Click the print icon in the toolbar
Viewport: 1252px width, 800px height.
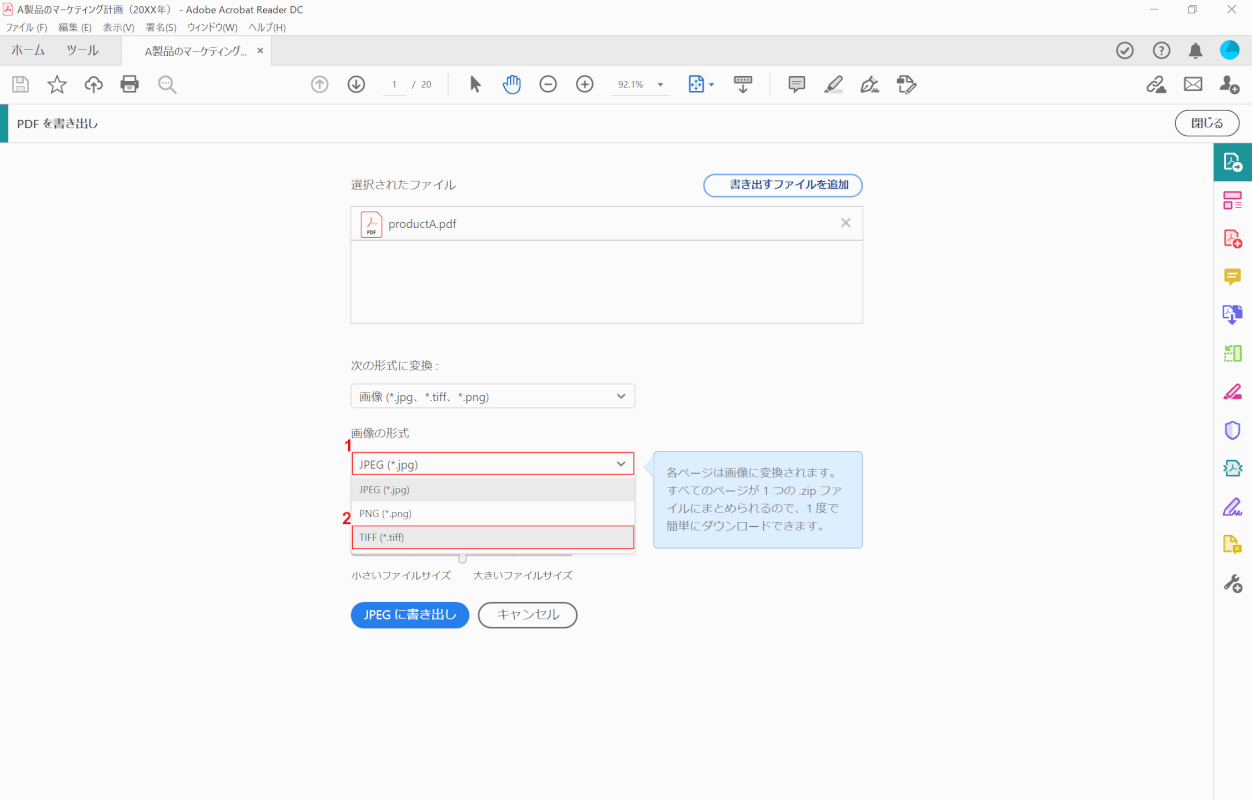pos(129,84)
